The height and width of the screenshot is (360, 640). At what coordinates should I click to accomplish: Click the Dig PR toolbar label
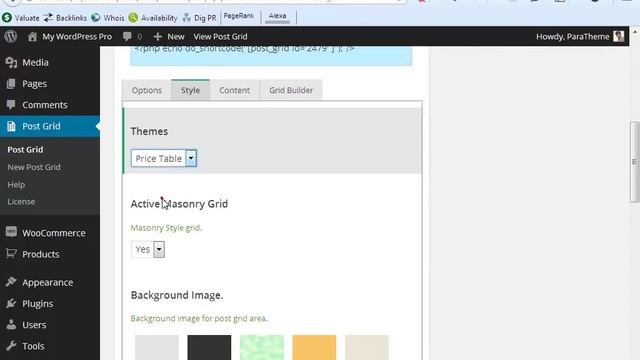205,18
